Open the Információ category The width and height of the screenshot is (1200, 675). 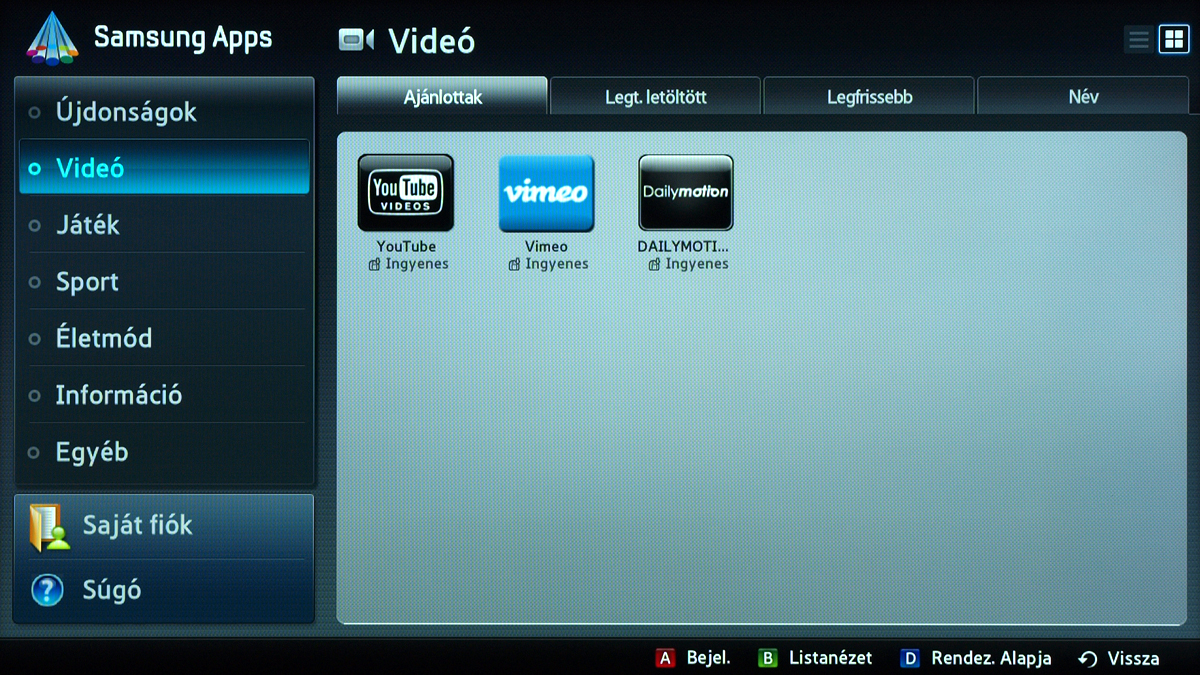tap(164, 395)
